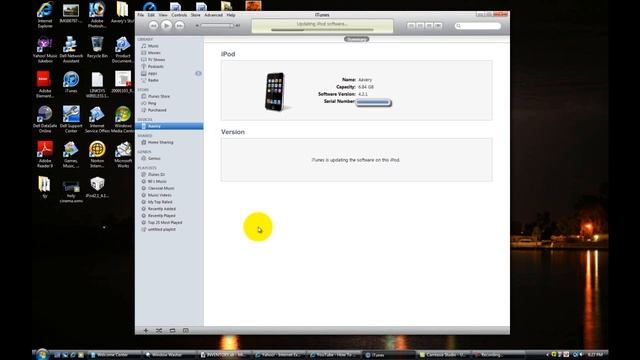Click the iTunes volume slider
This screenshot has height=360, width=640.
coord(216,25)
